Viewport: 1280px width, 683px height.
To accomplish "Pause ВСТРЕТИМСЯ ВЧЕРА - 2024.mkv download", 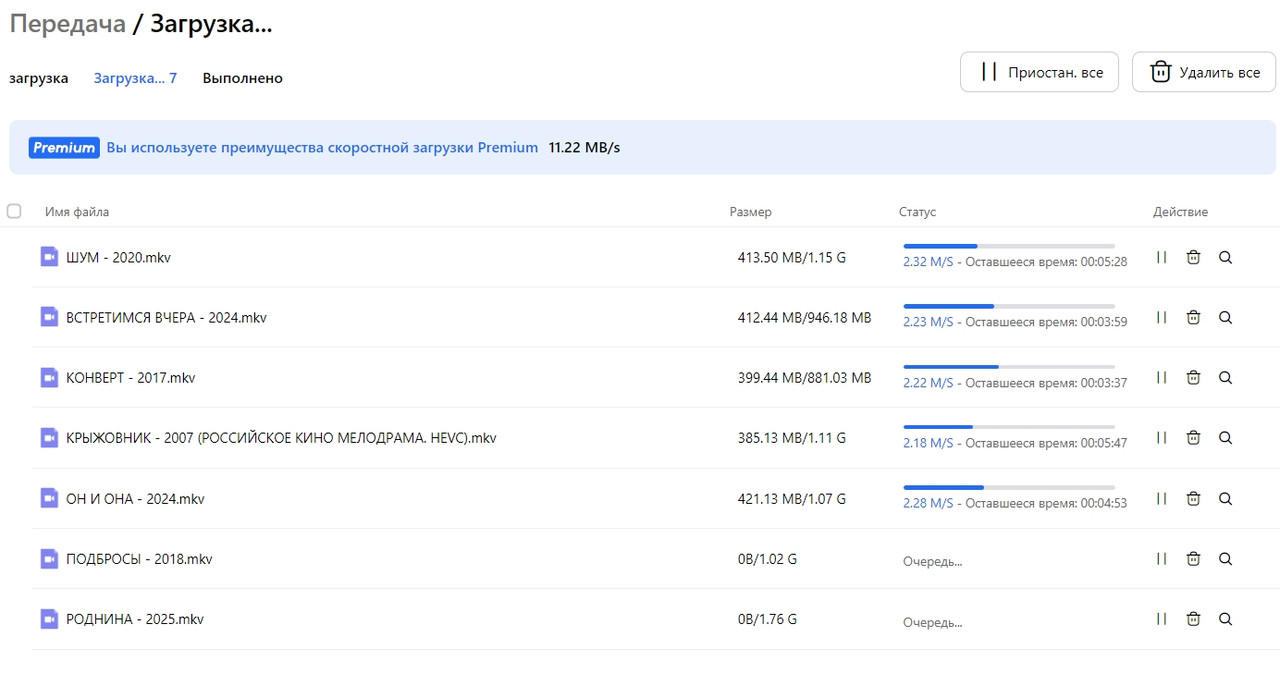I will [1161, 317].
